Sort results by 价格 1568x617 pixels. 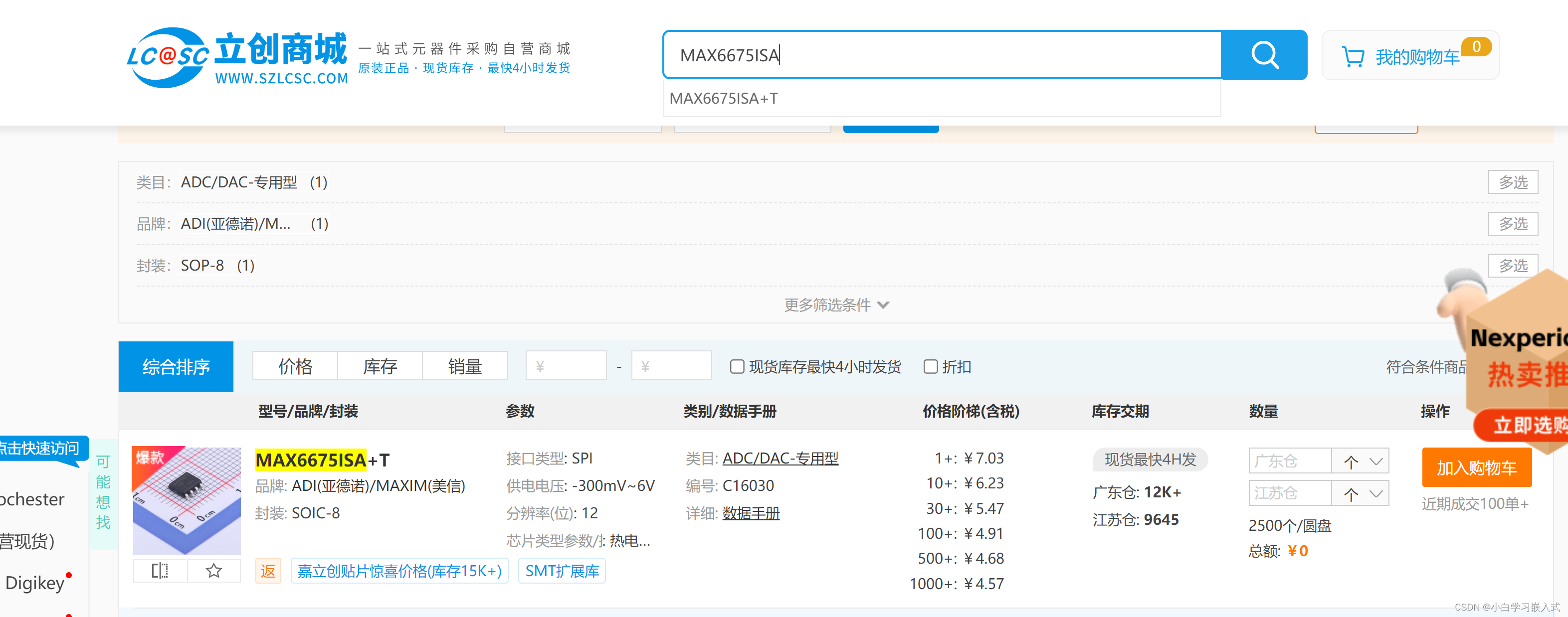click(295, 366)
